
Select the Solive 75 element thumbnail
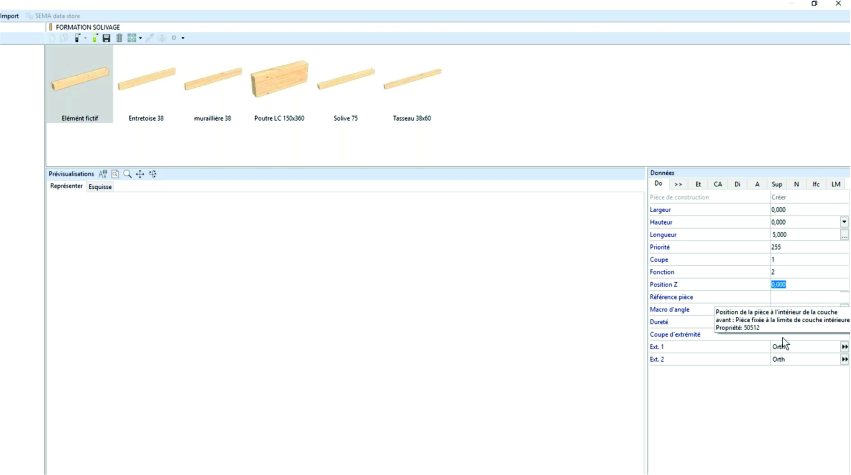(x=346, y=85)
